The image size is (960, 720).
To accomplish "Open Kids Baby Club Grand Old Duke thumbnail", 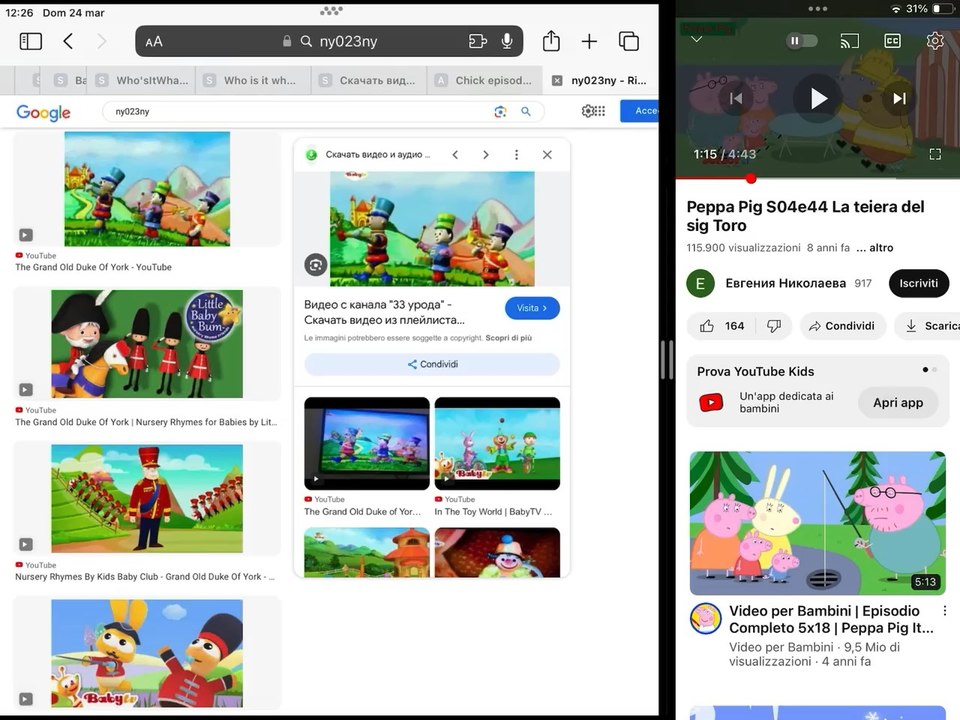I will coord(147,498).
